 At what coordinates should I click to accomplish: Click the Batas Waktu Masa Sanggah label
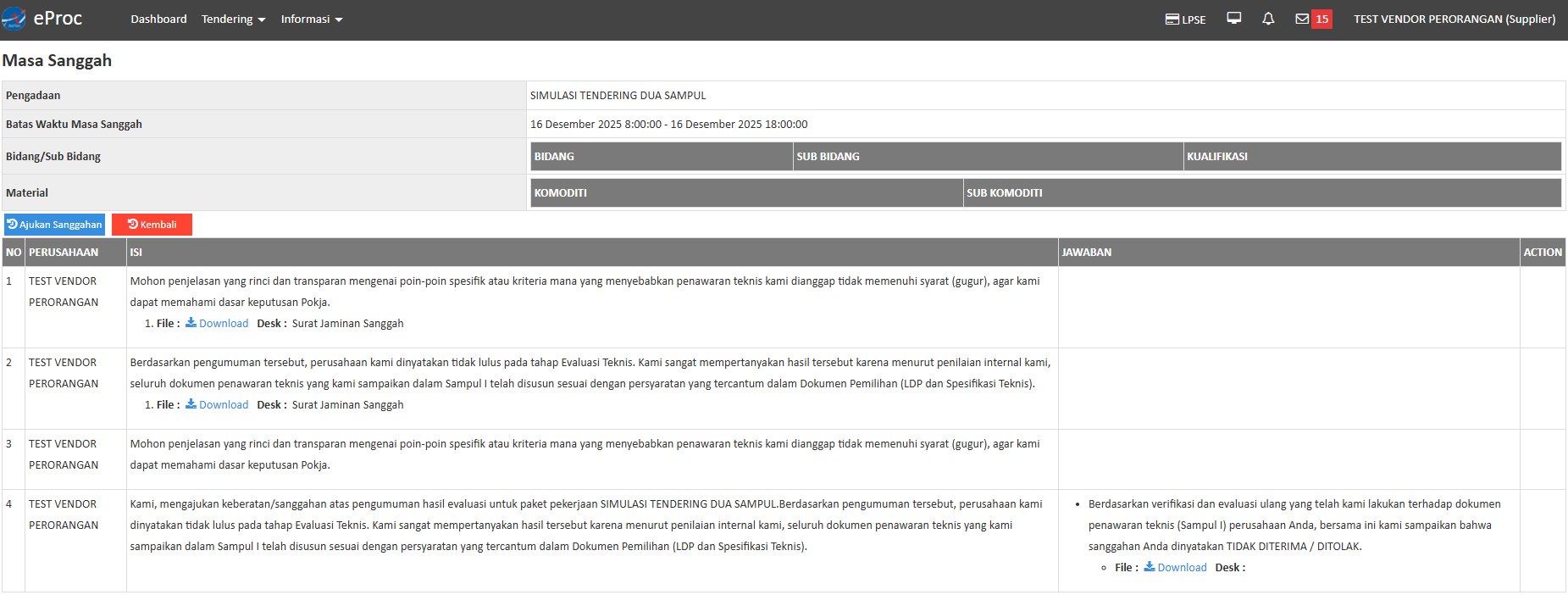[x=74, y=125]
